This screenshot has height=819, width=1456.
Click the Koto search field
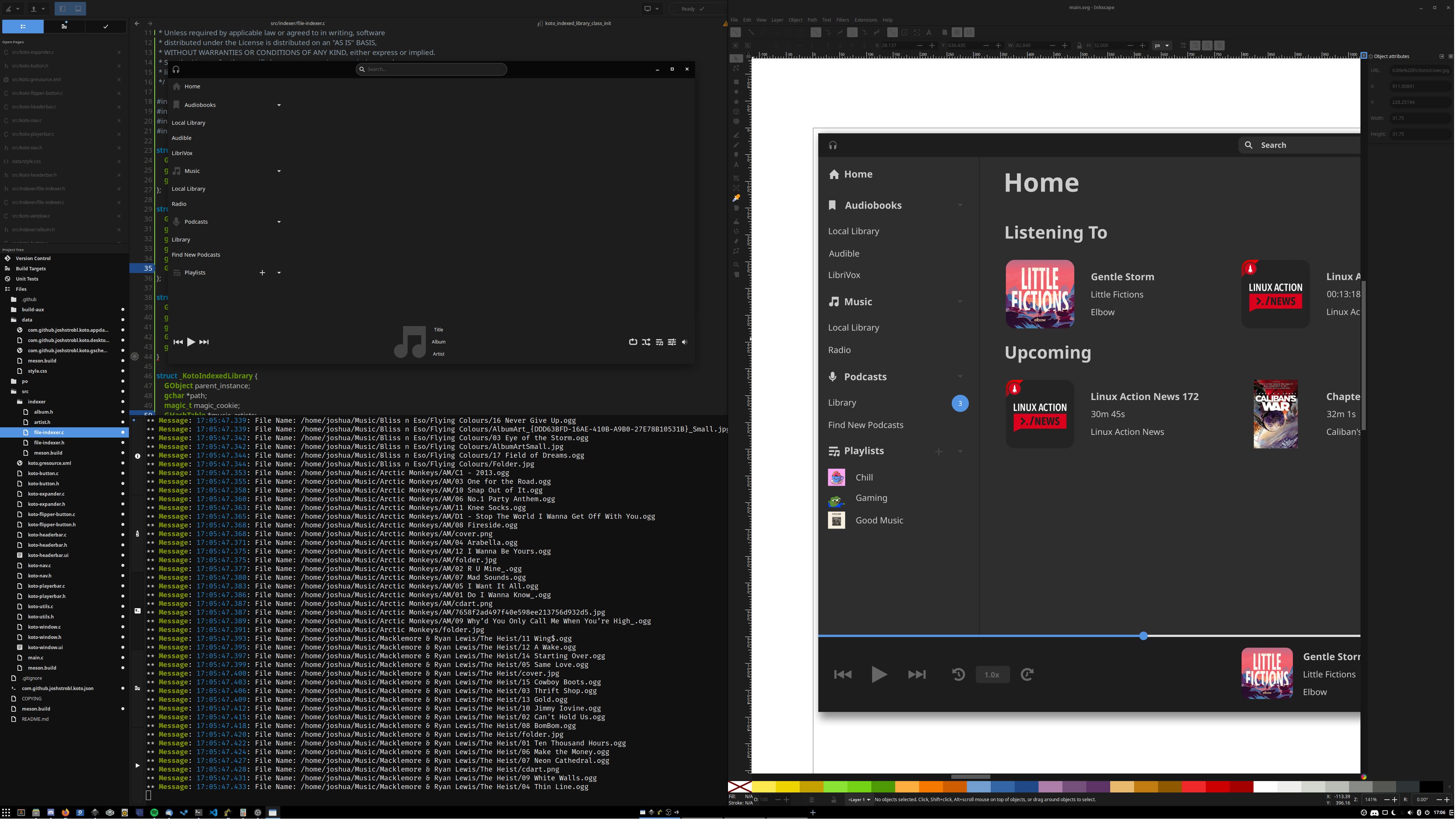431,69
